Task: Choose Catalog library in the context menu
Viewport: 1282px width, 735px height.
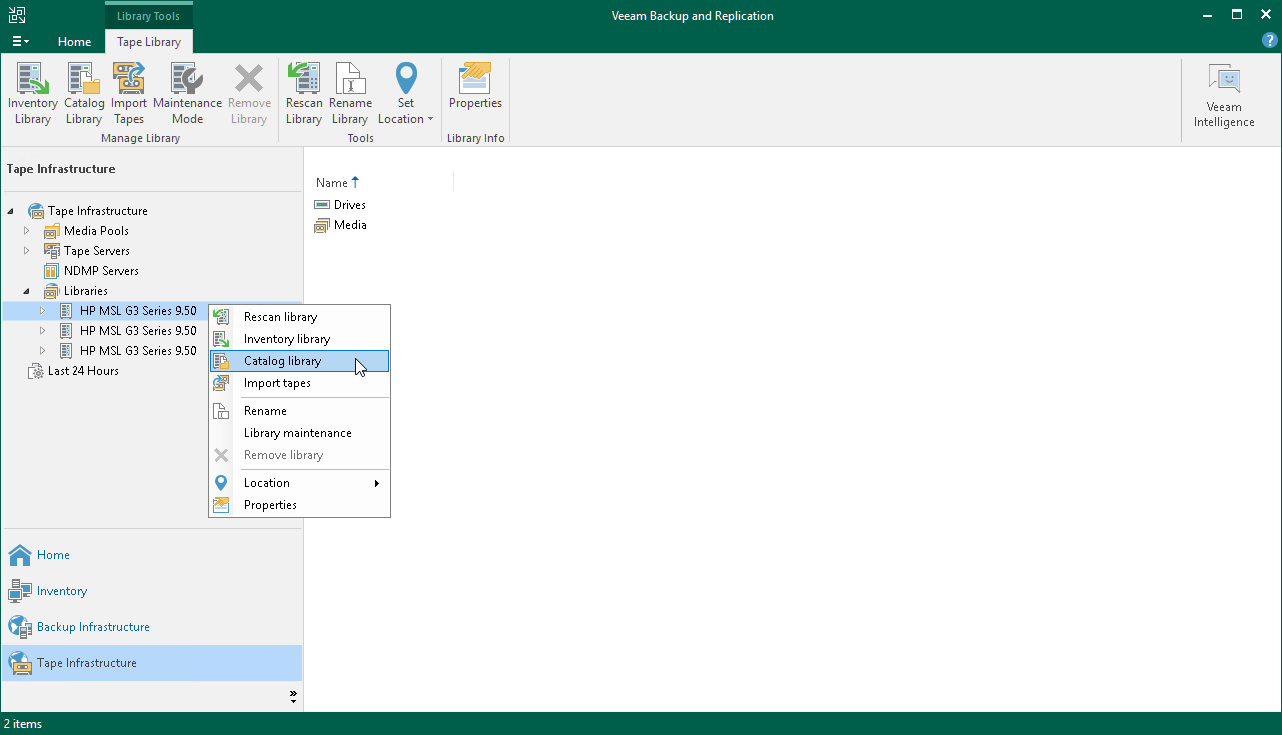Action: click(299, 361)
